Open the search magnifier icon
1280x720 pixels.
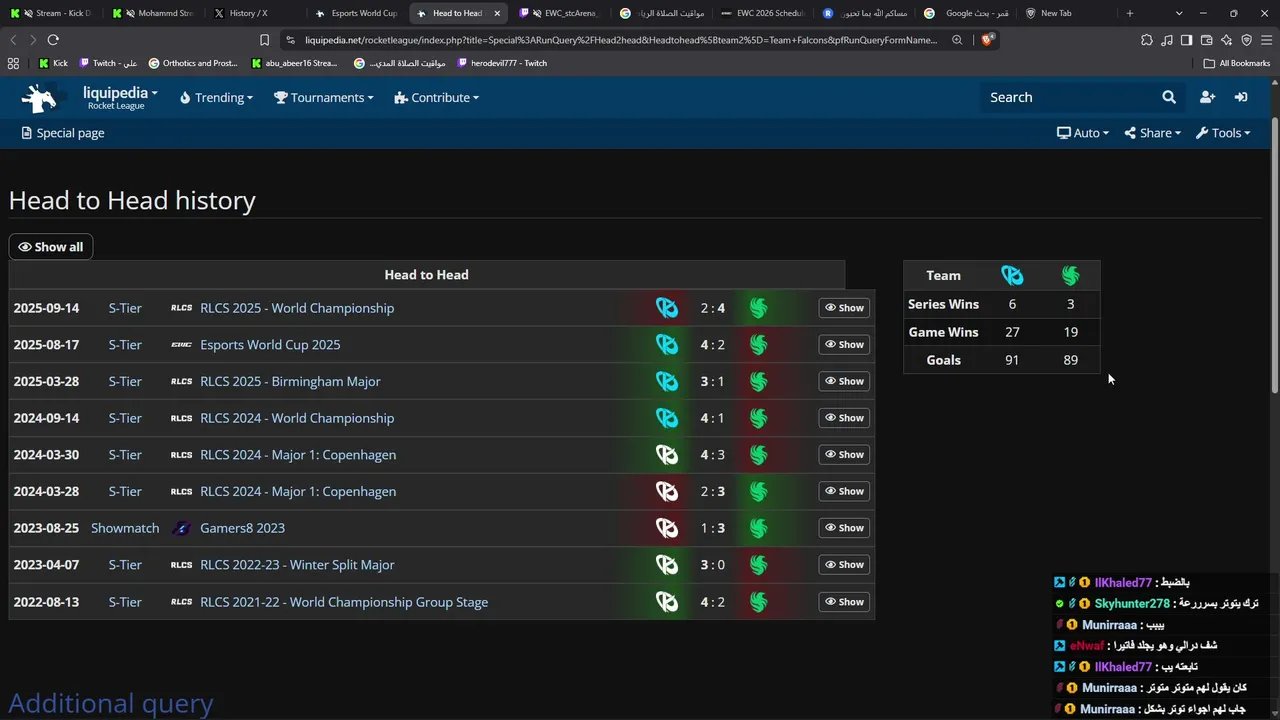coord(1169,97)
